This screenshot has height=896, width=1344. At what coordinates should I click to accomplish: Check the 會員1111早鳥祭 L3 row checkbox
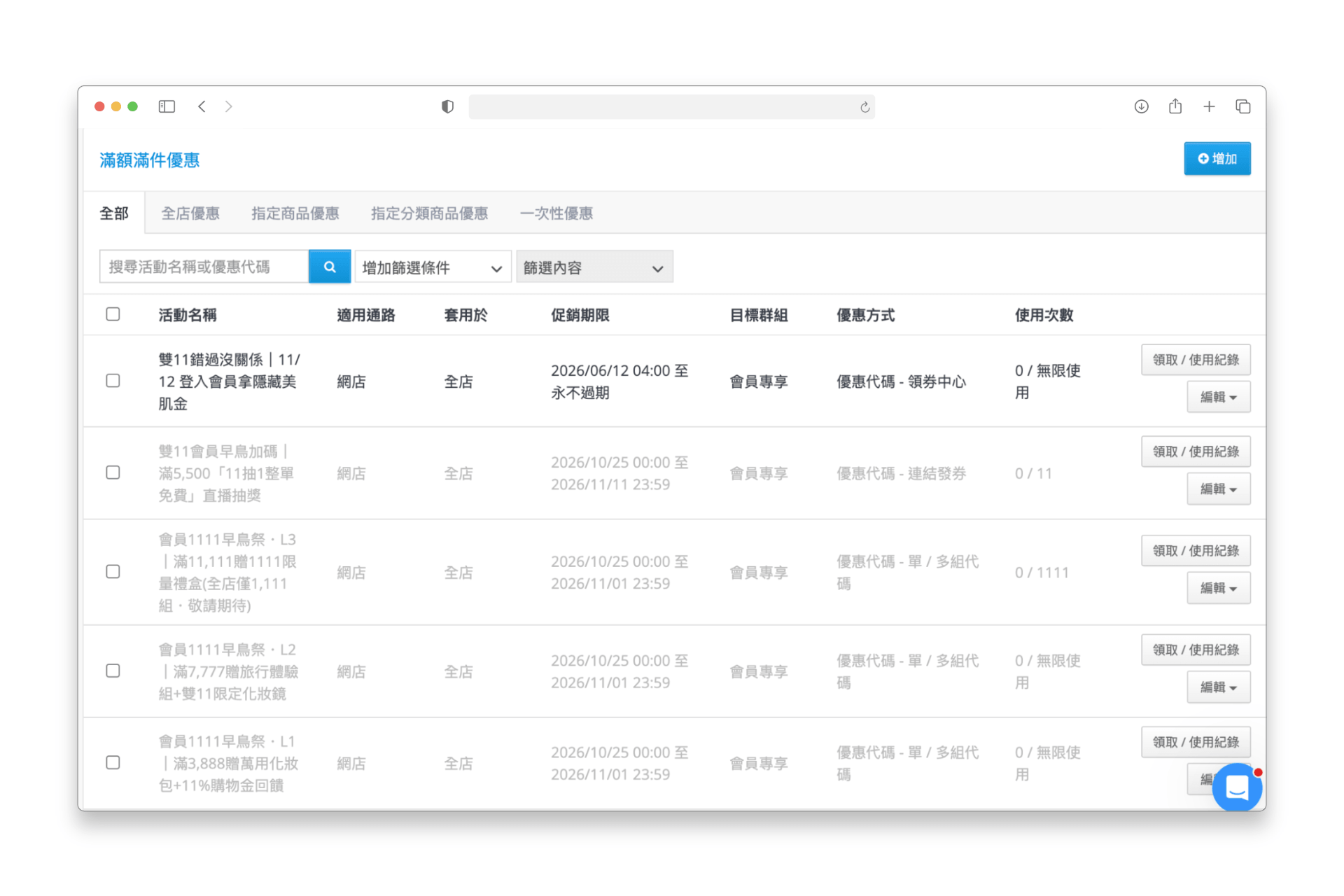(113, 572)
